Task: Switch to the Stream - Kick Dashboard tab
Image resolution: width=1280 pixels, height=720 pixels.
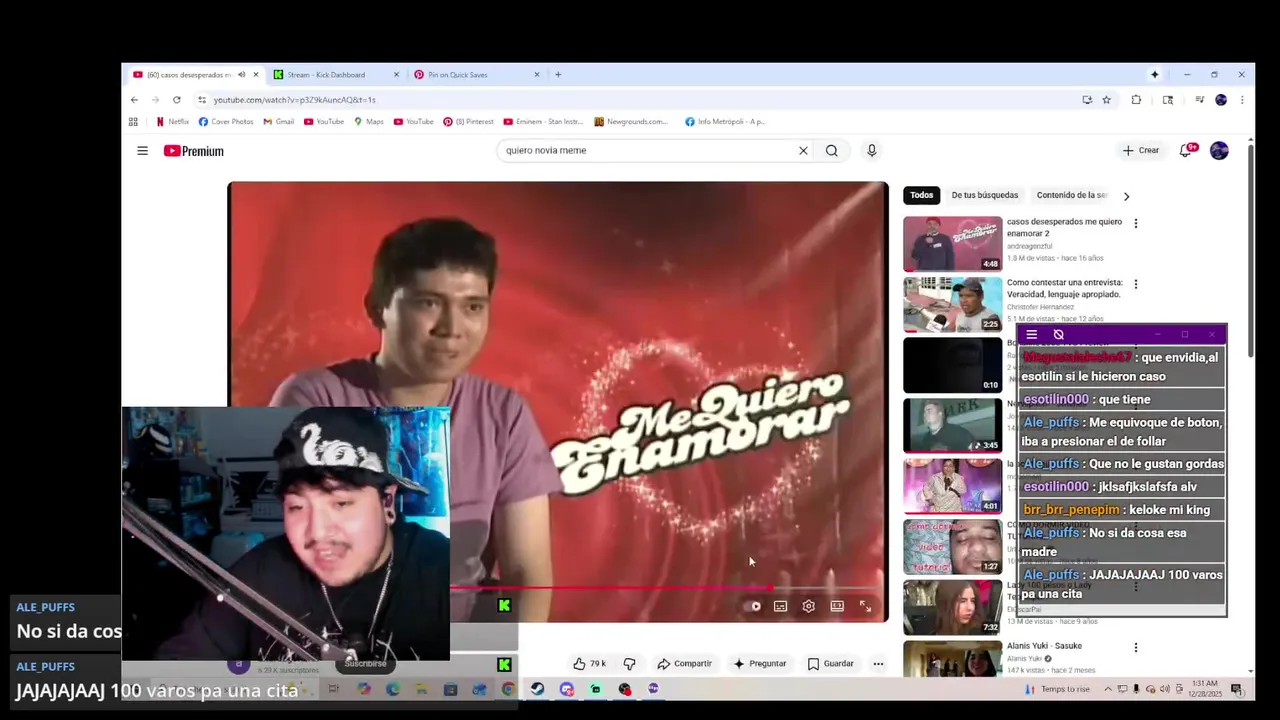Action: [x=326, y=75]
